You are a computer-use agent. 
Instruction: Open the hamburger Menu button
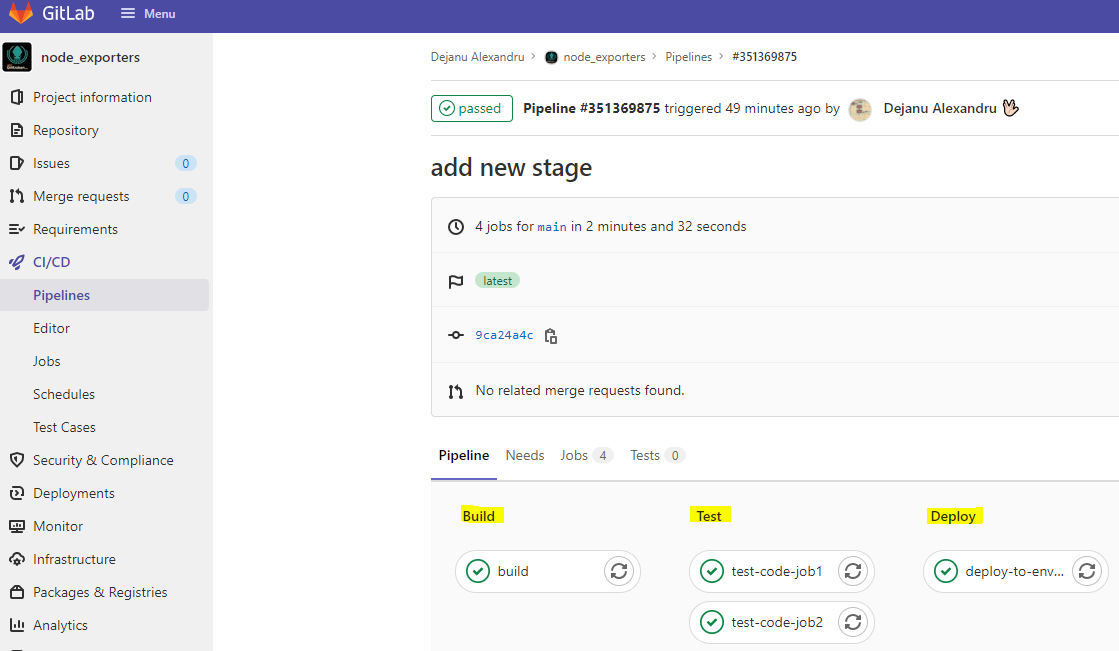(148, 14)
